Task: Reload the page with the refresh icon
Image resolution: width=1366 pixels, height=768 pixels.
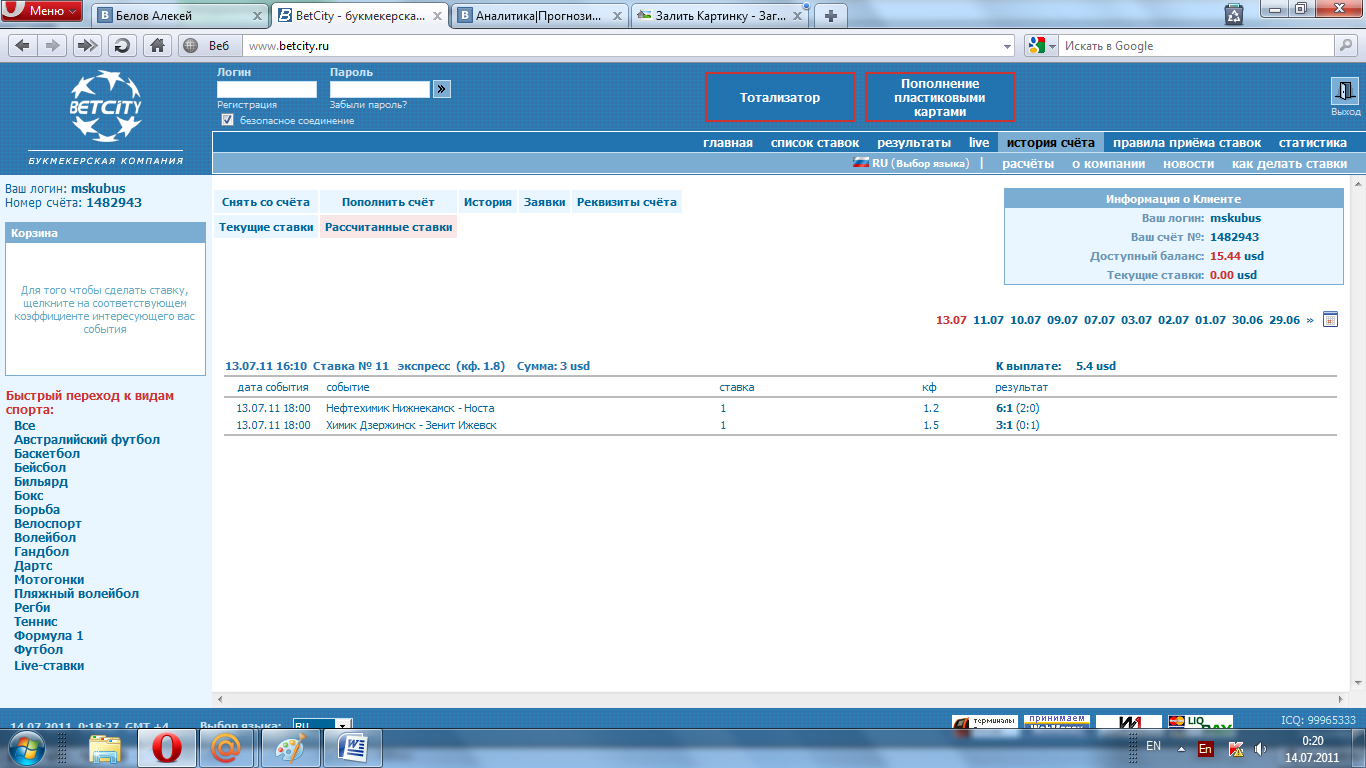Action: tap(122, 45)
